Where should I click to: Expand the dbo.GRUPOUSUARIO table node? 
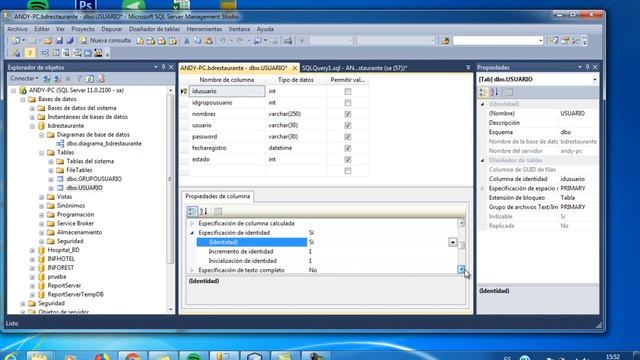[51, 179]
